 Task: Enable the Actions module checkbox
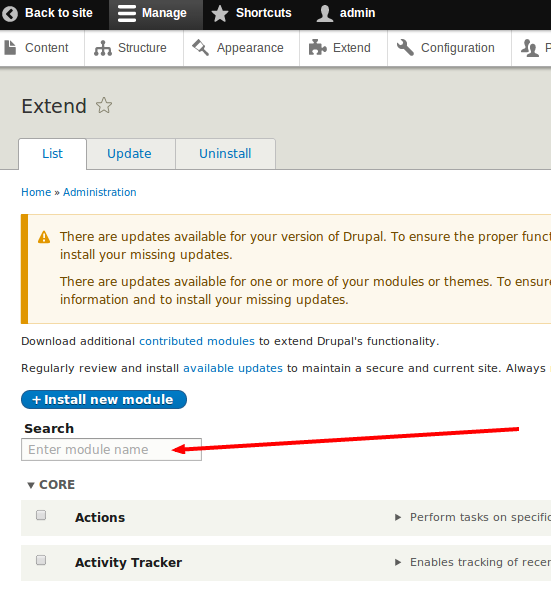[x=41, y=515]
